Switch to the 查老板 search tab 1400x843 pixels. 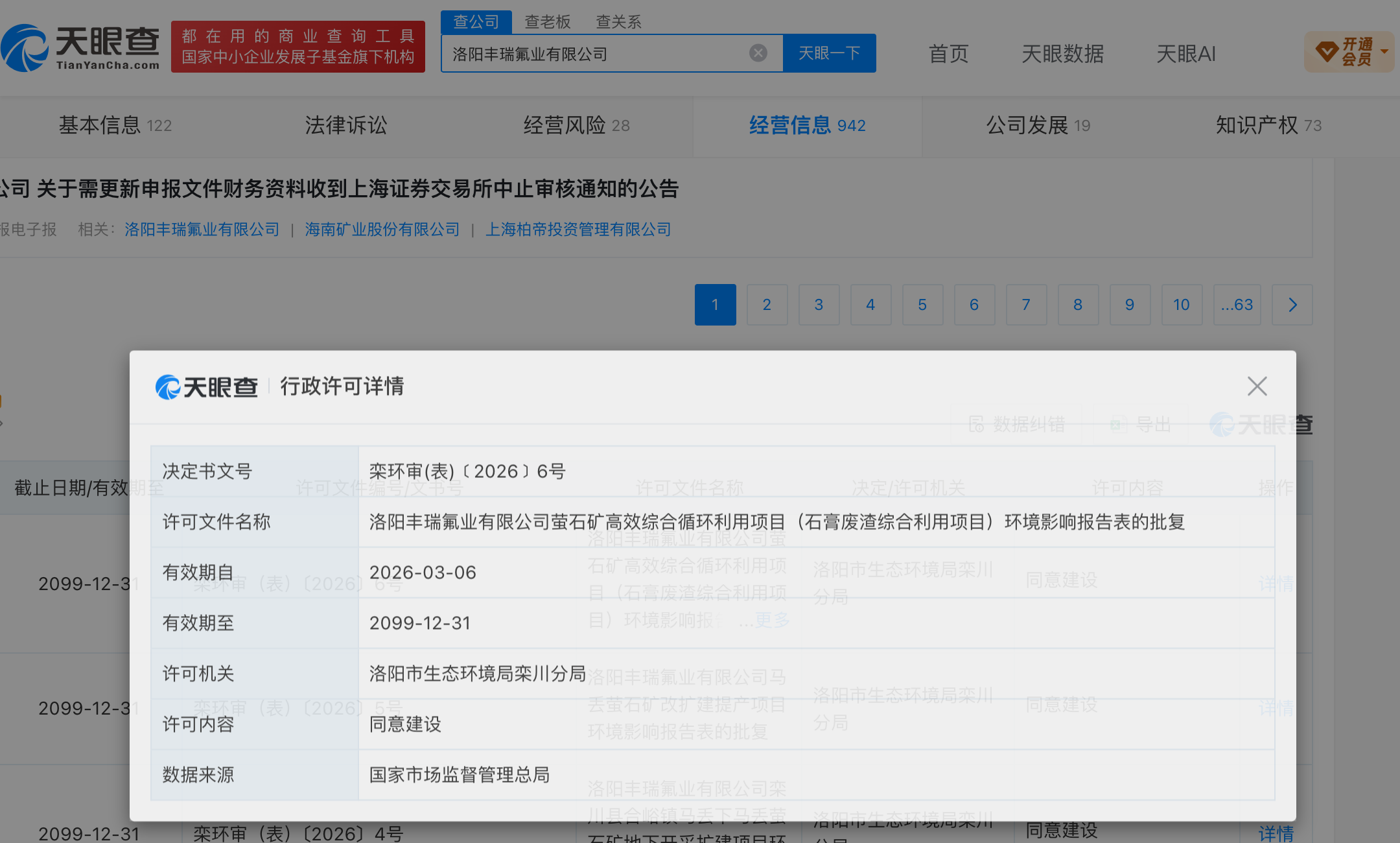pos(548,22)
